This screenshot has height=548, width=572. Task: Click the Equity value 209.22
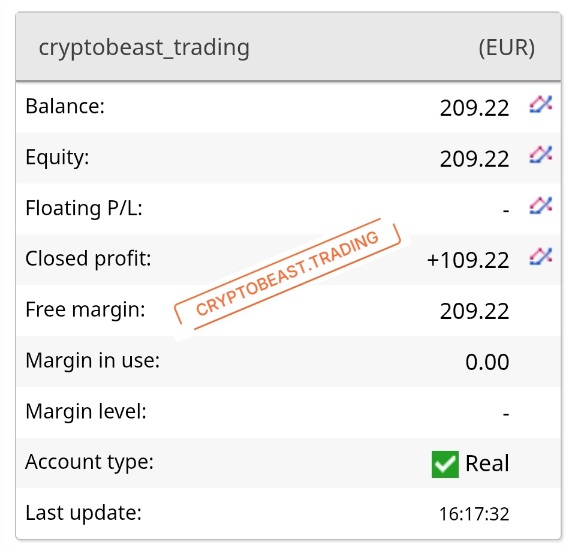tap(474, 159)
